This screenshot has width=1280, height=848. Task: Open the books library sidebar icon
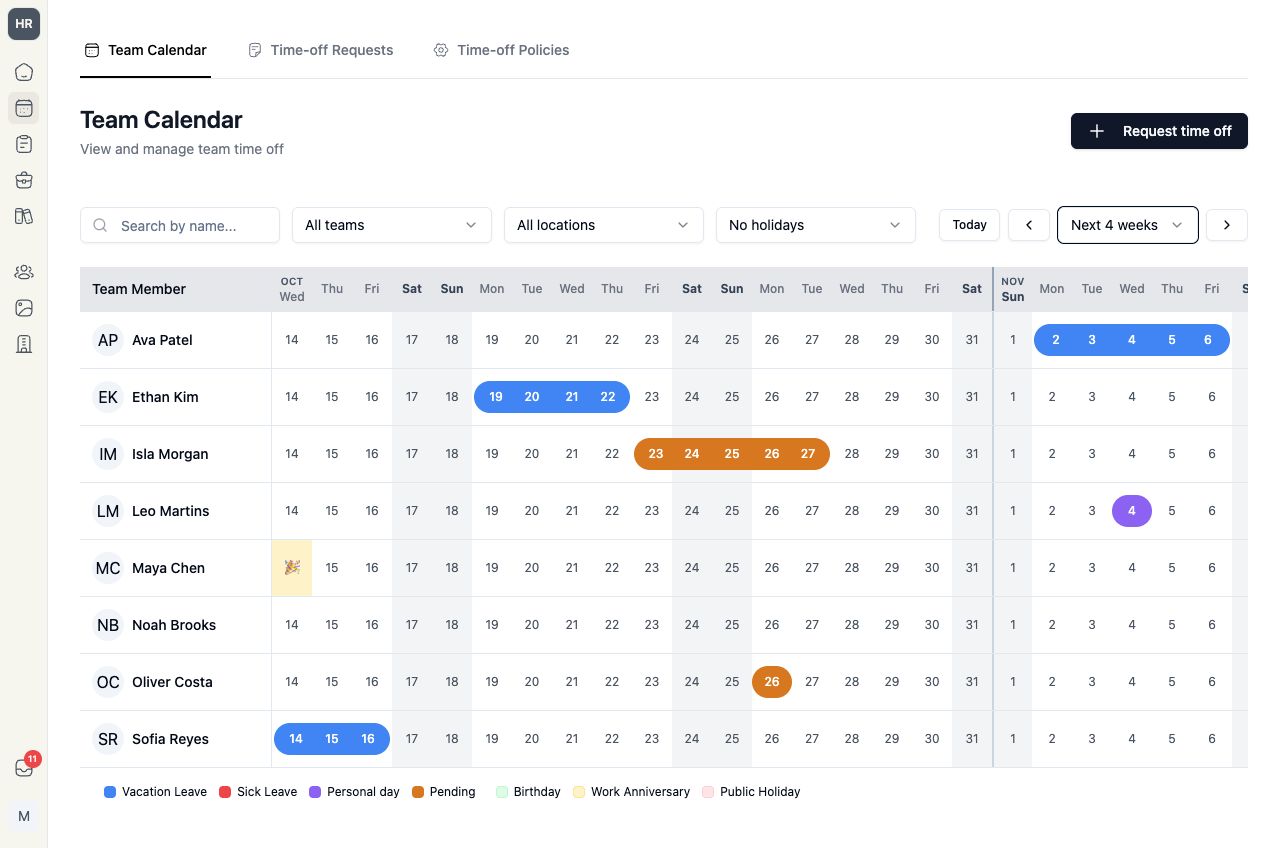click(x=24, y=216)
